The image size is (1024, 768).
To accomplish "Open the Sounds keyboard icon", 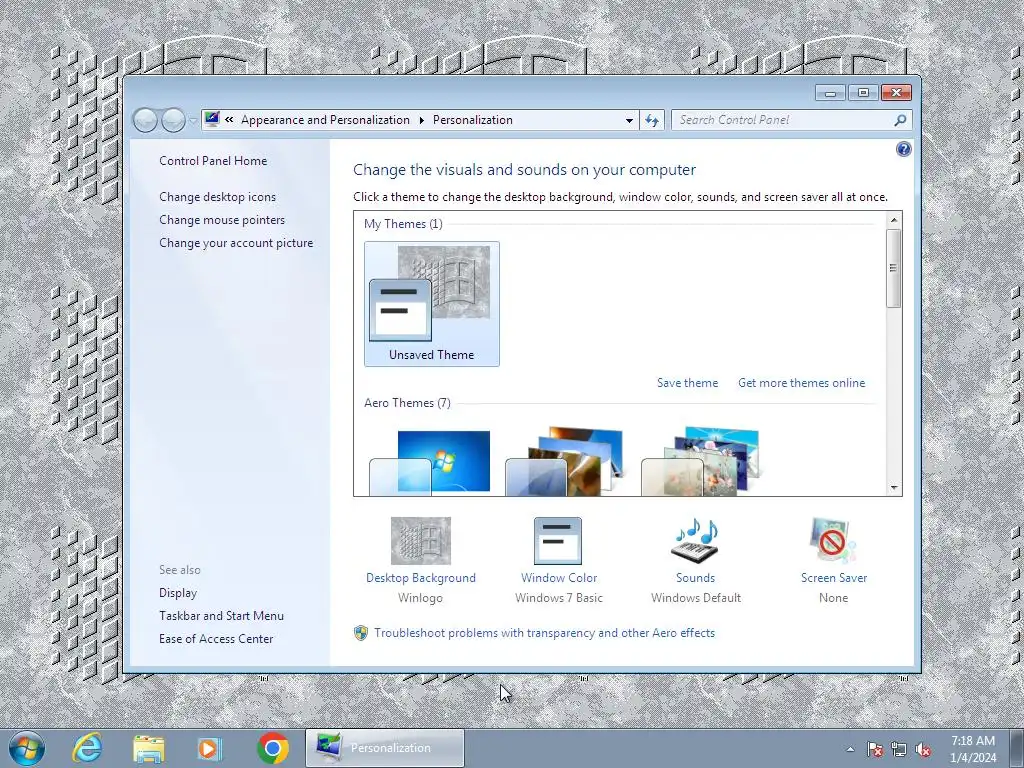I will (695, 541).
